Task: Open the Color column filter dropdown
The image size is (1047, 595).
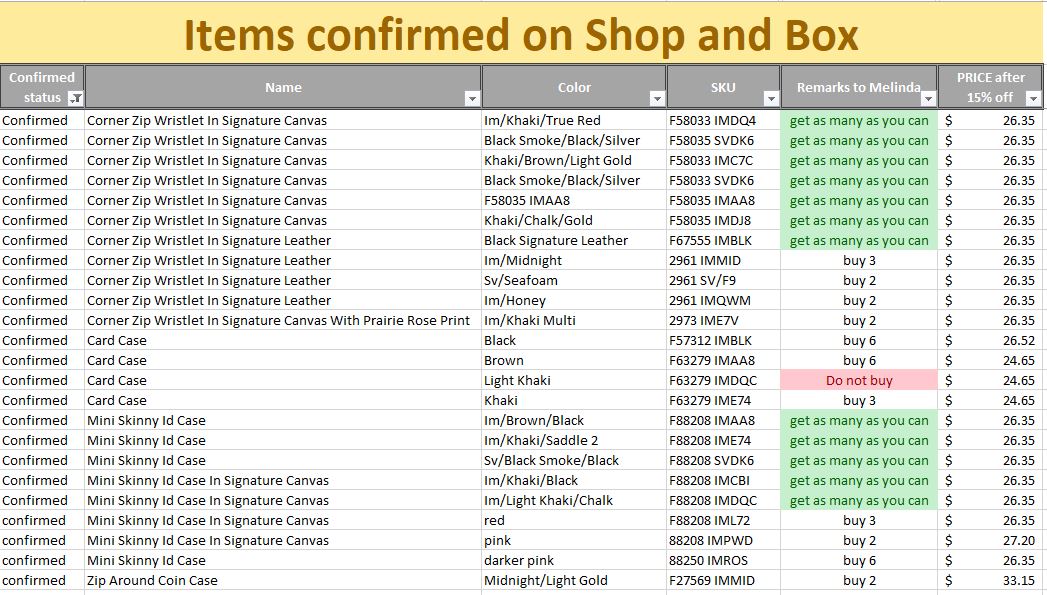Action: click(657, 98)
